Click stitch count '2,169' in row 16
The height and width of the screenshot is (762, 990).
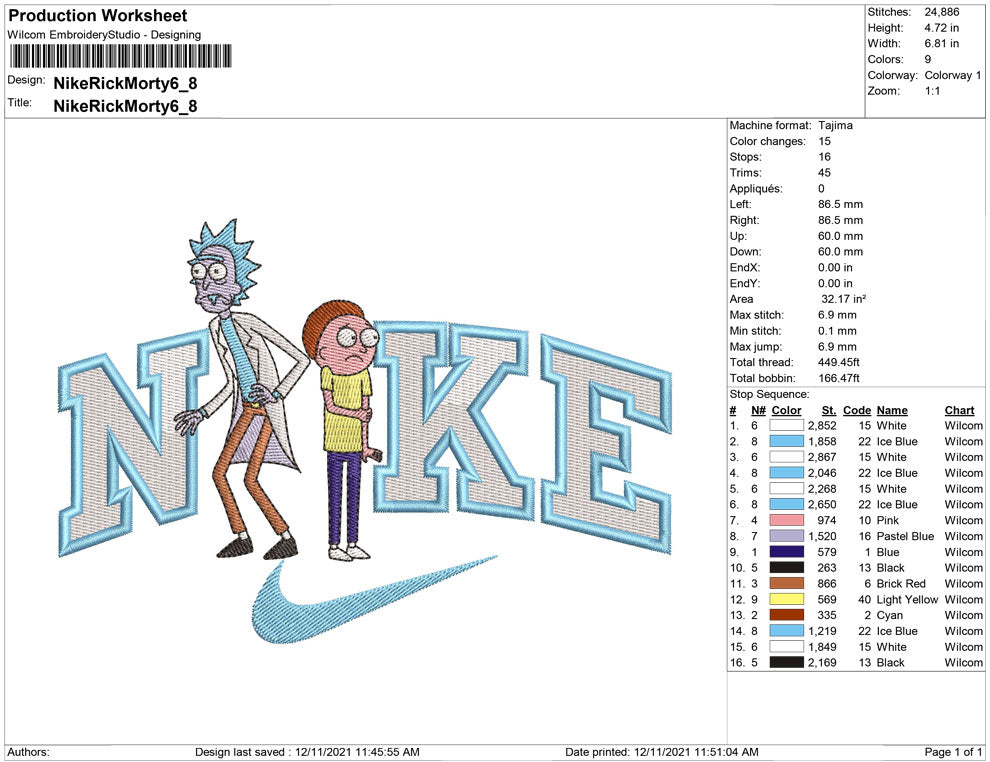(x=822, y=662)
